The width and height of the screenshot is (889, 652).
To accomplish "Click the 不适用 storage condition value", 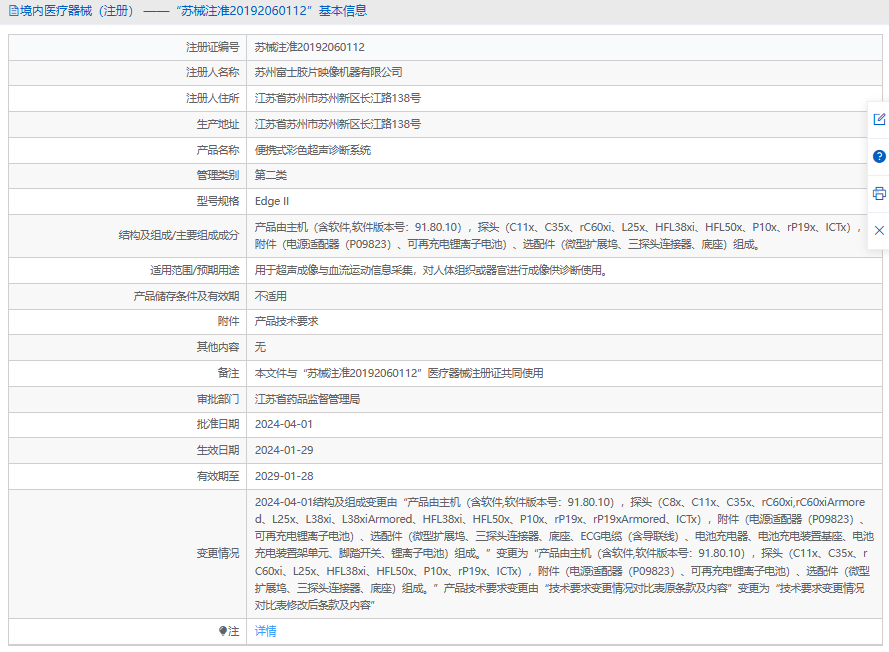I will pyautogui.click(x=271, y=296).
